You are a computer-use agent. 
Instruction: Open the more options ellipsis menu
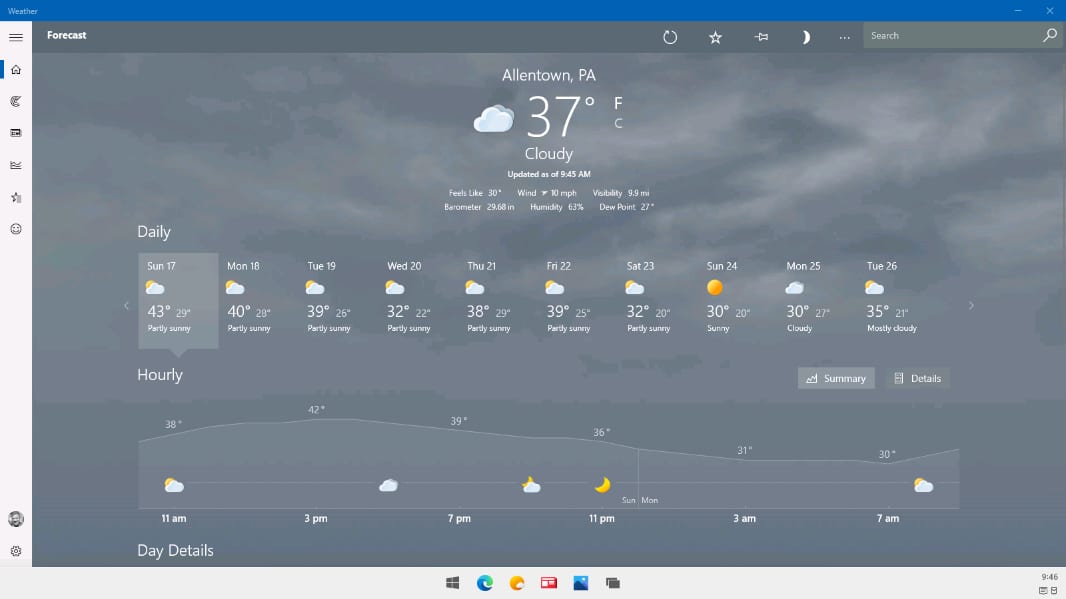pyautogui.click(x=845, y=37)
